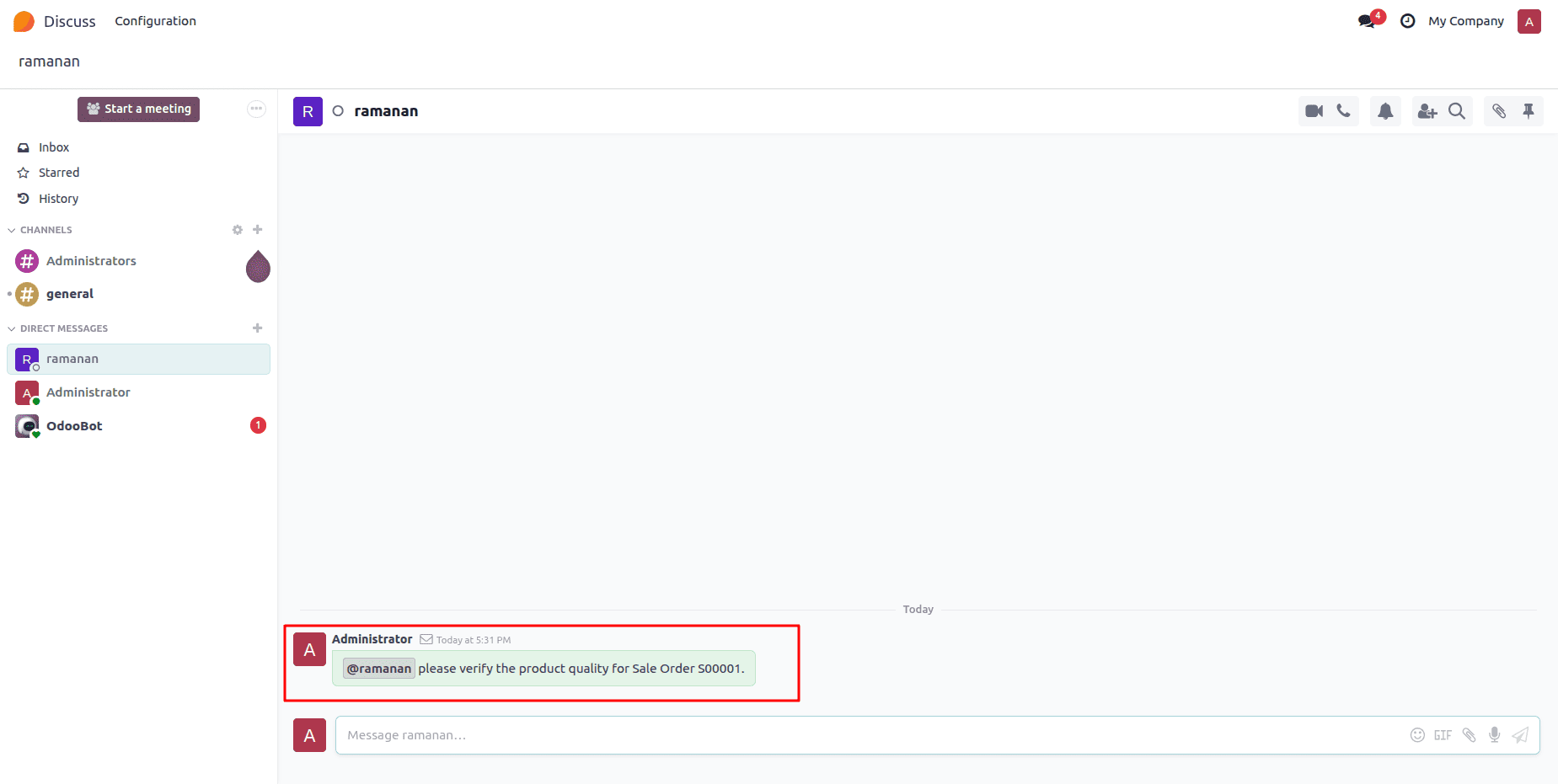This screenshot has width=1558, height=784.
Task: Open the Configuration menu
Action: click(x=155, y=20)
